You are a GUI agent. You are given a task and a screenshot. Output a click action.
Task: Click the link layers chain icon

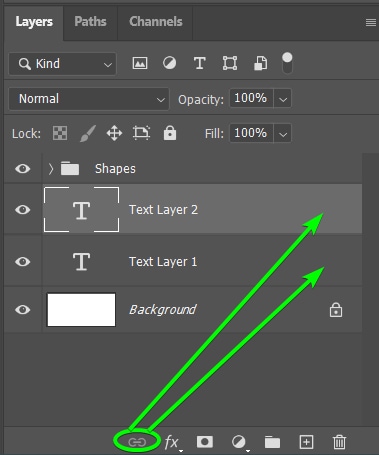[137, 442]
